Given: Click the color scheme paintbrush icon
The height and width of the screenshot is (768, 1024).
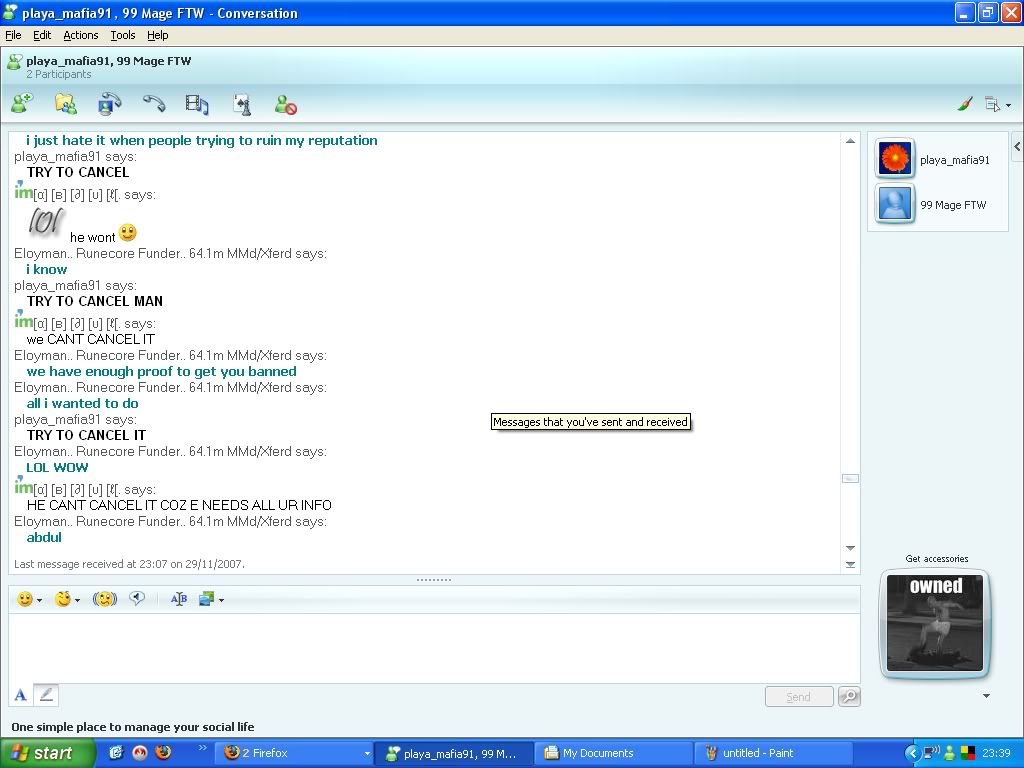Looking at the screenshot, I should coord(965,104).
